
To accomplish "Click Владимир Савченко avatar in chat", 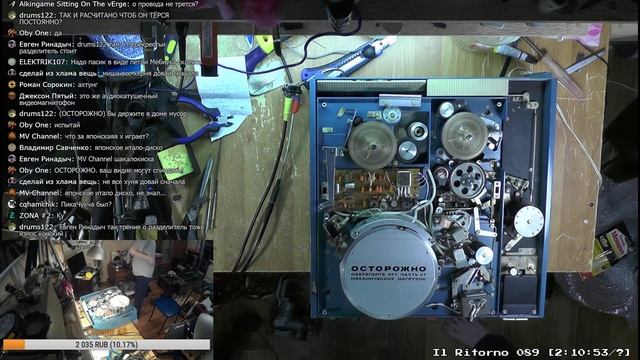I will point(12,147).
